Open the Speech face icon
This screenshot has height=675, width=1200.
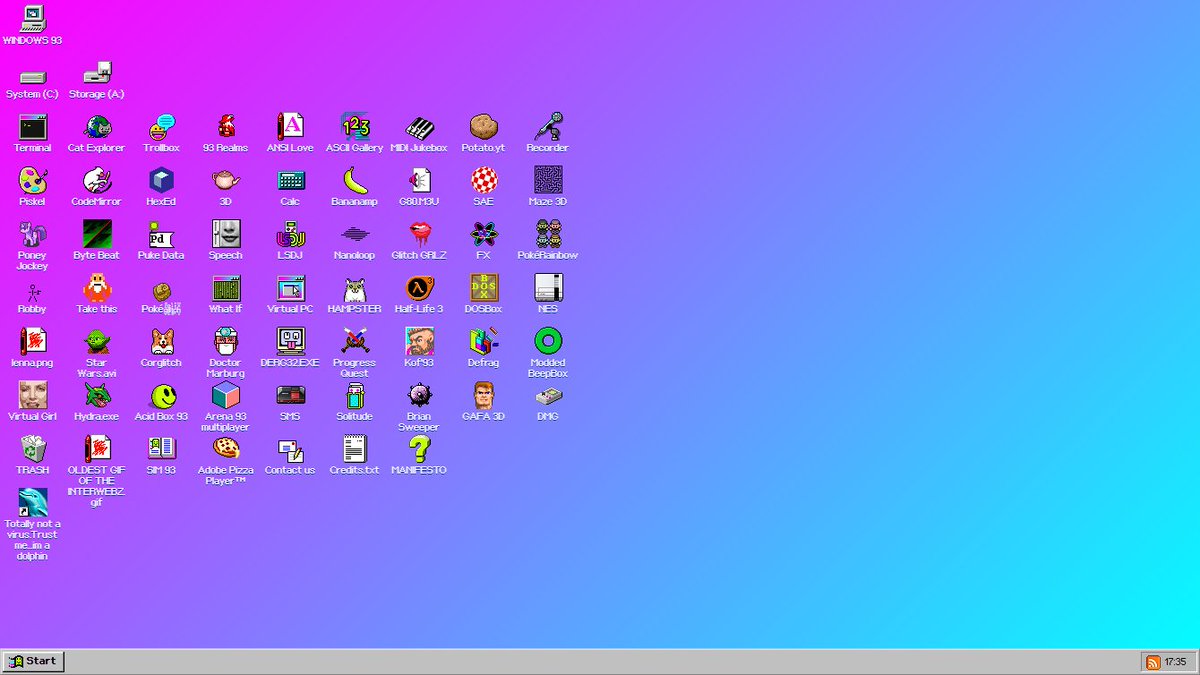click(226, 234)
